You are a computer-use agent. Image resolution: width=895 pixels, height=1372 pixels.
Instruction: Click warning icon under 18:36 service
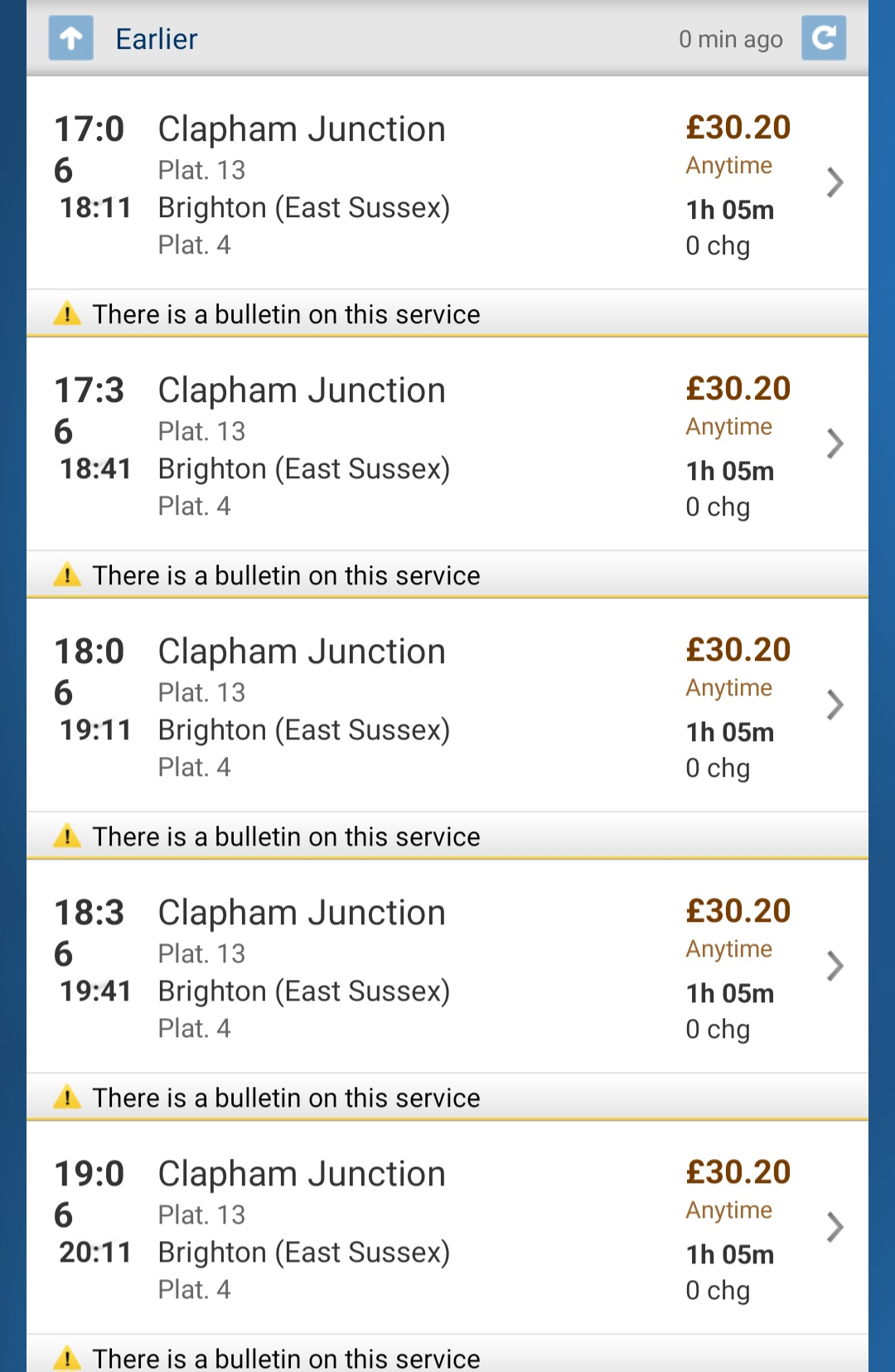coord(67,1098)
